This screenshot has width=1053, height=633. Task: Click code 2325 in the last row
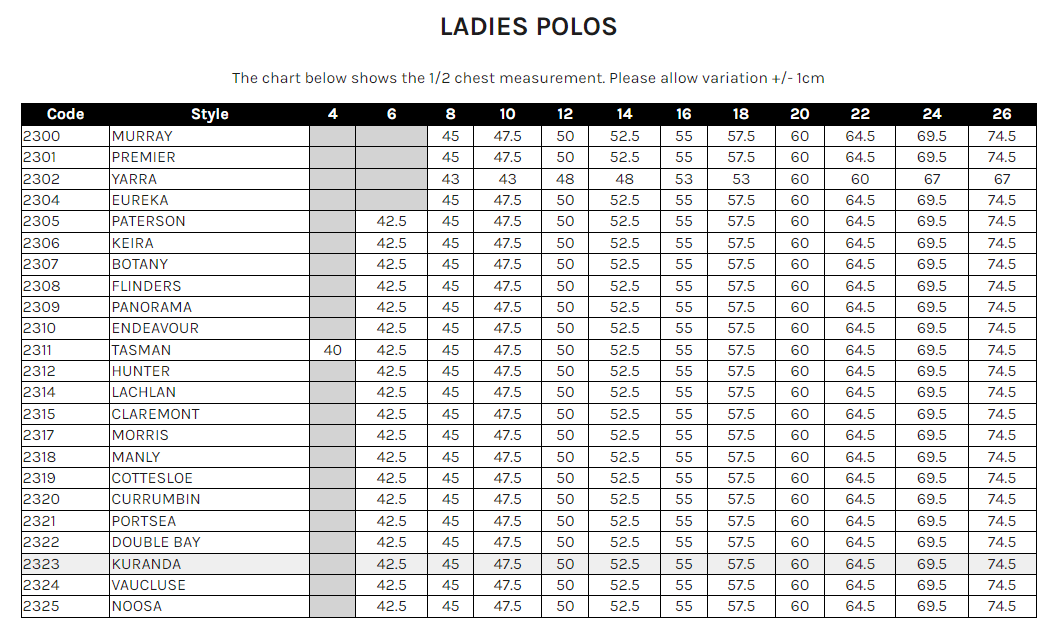(x=42, y=606)
